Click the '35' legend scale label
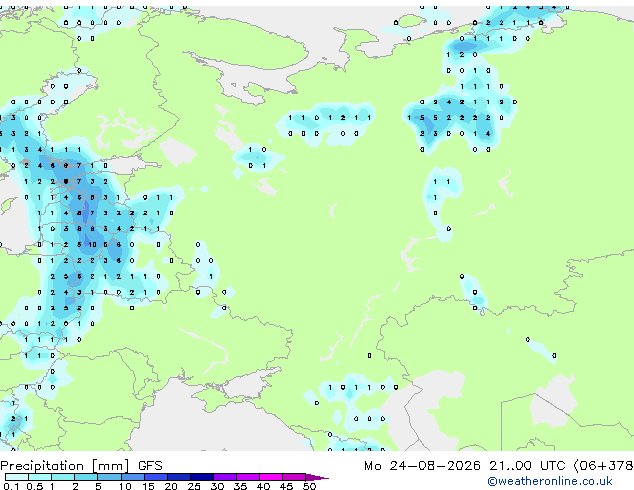634x490 pixels. coord(240,486)
